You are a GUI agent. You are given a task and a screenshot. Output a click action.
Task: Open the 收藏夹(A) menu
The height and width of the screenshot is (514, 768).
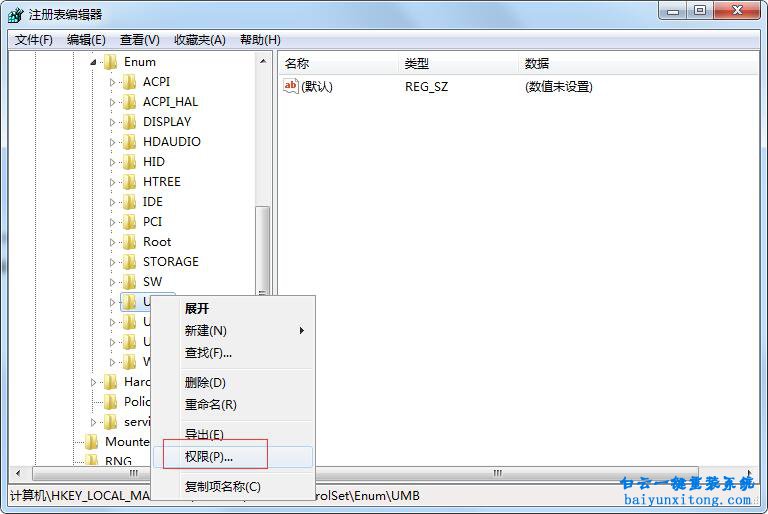(200, 40)
